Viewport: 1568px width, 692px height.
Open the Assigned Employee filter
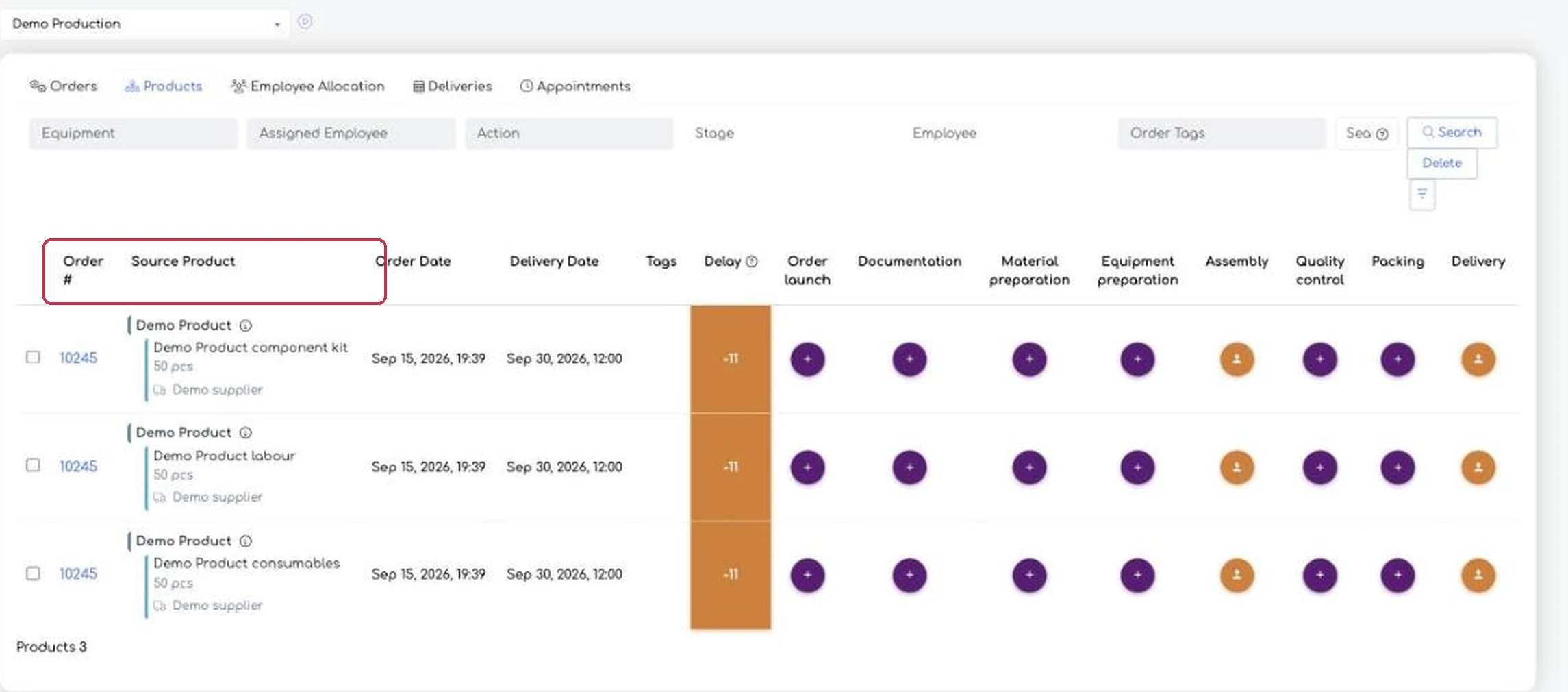tap(351, 133)
